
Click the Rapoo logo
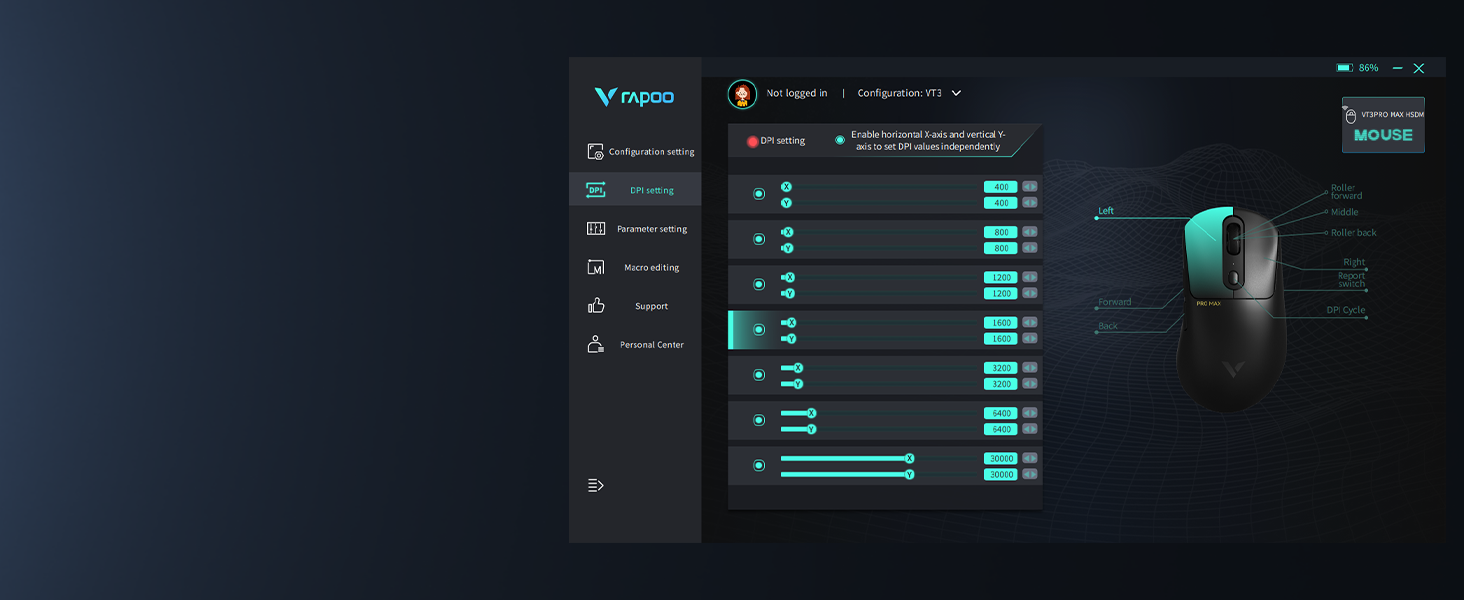pyautogui.click(x=634, y=97)
